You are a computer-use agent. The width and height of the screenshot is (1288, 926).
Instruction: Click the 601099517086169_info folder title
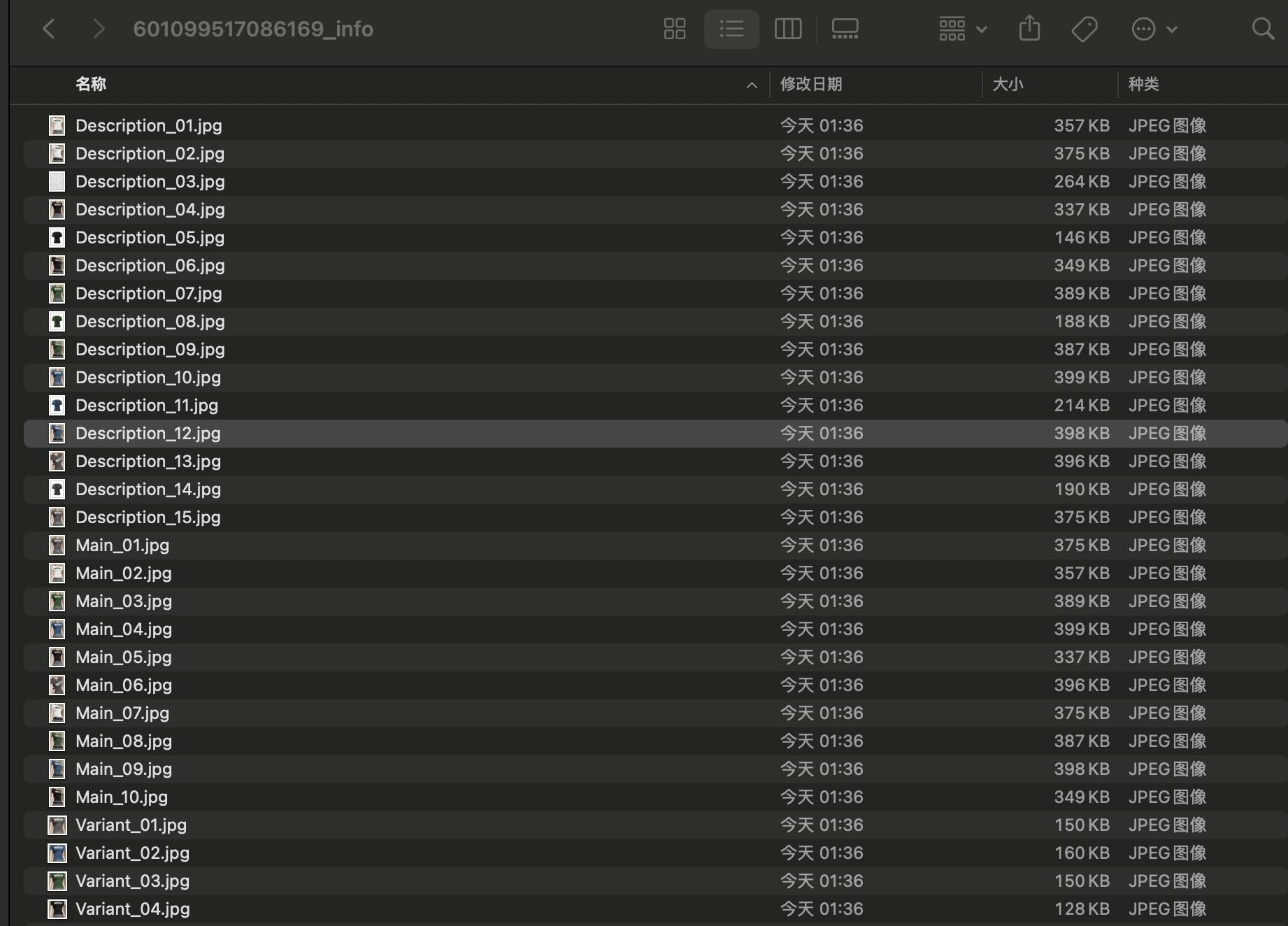coord(253,29)
